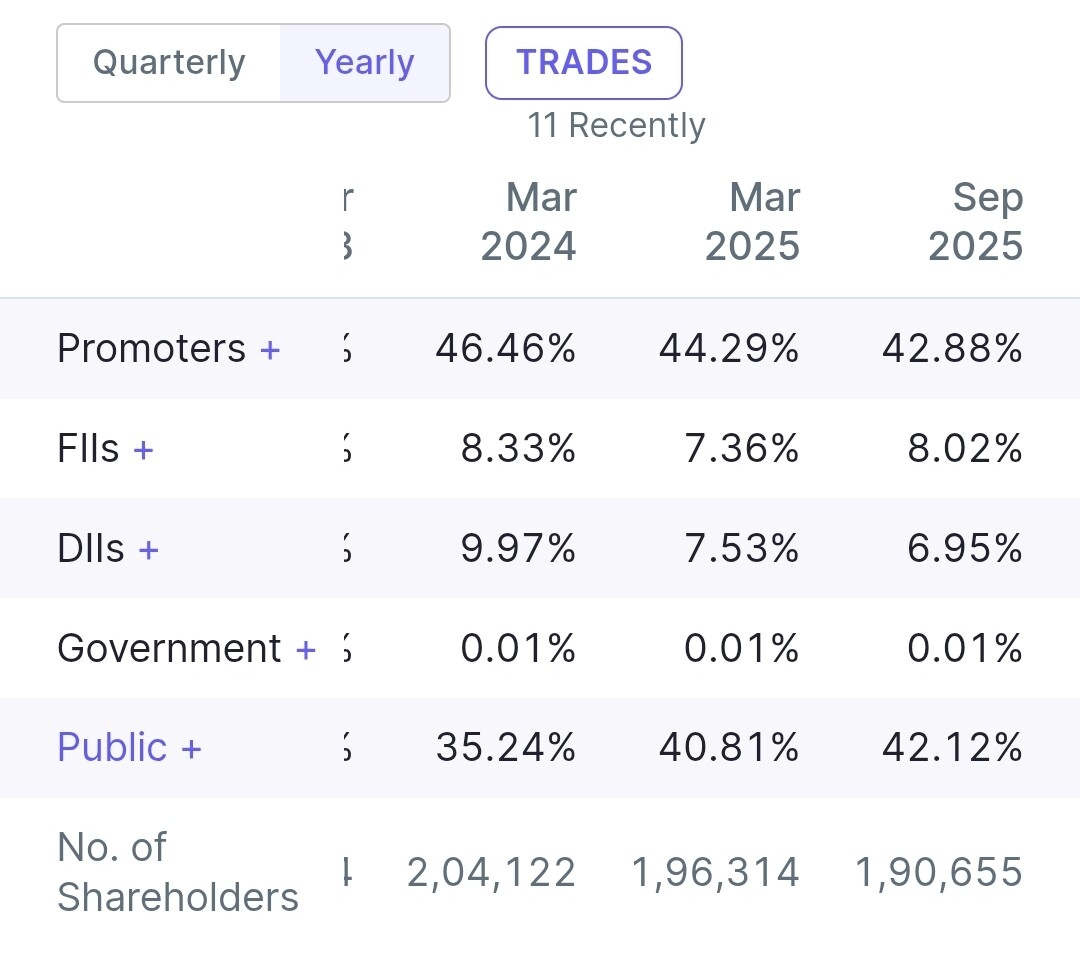The width and height of the screenshot is (1080, 978).
Task: Expand Government shareholding plus icon
Action: coord(306,649)
